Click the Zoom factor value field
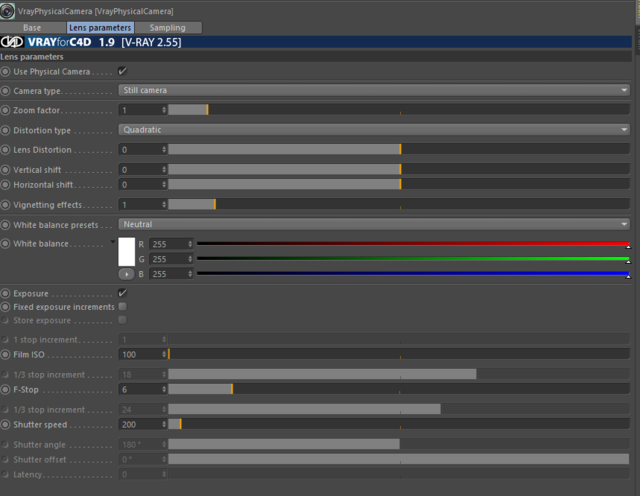 click(x=140, y=110)
